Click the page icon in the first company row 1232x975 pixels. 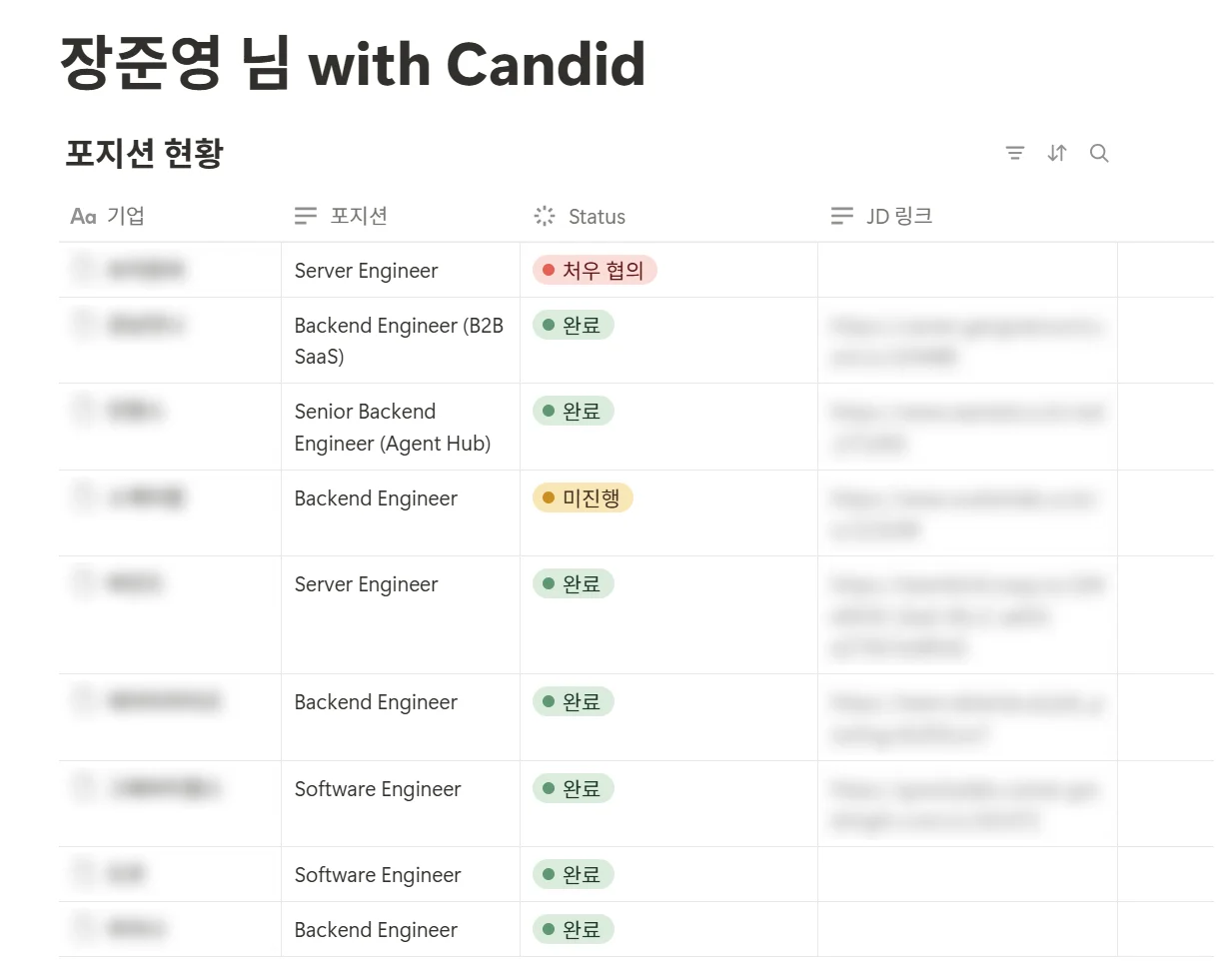[83, 270]
